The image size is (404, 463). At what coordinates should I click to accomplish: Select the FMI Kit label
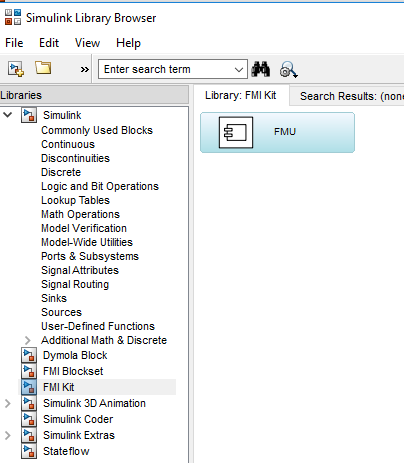point(59,387)
